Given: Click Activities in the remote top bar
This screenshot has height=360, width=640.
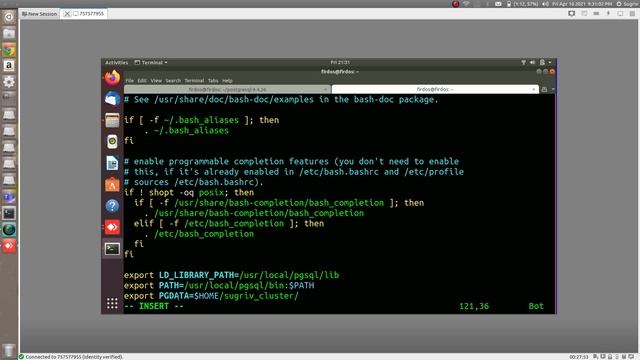Looking at the screenshot, I should [x=116, y=62].
